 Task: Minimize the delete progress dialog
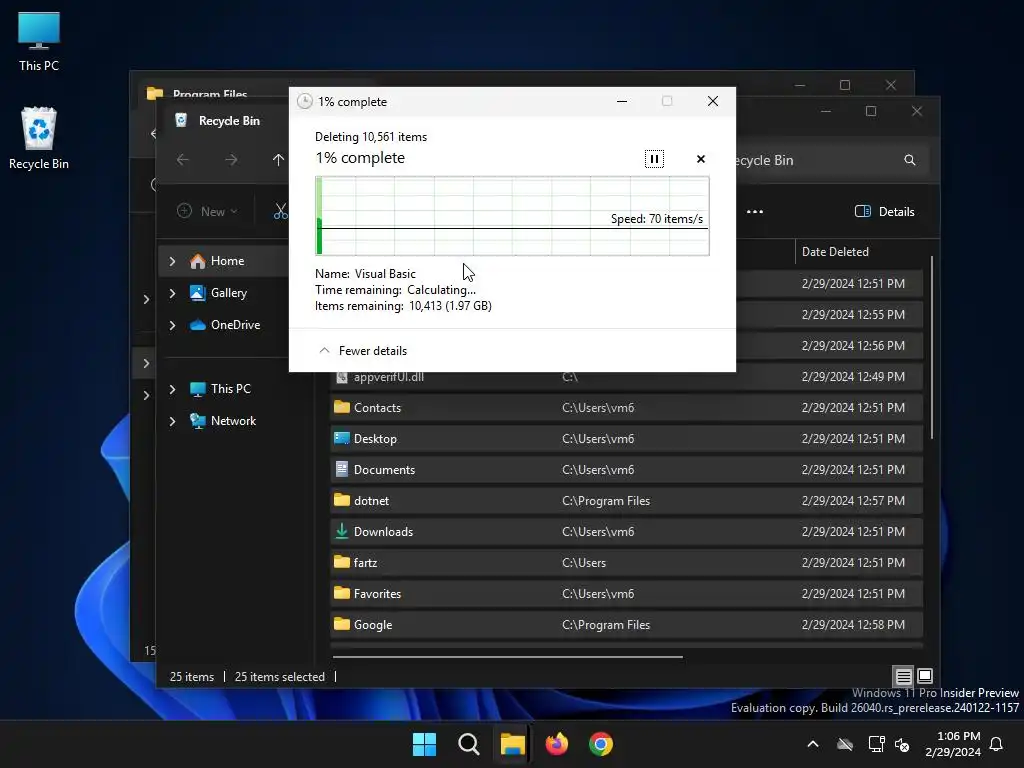tap(622, 101)
